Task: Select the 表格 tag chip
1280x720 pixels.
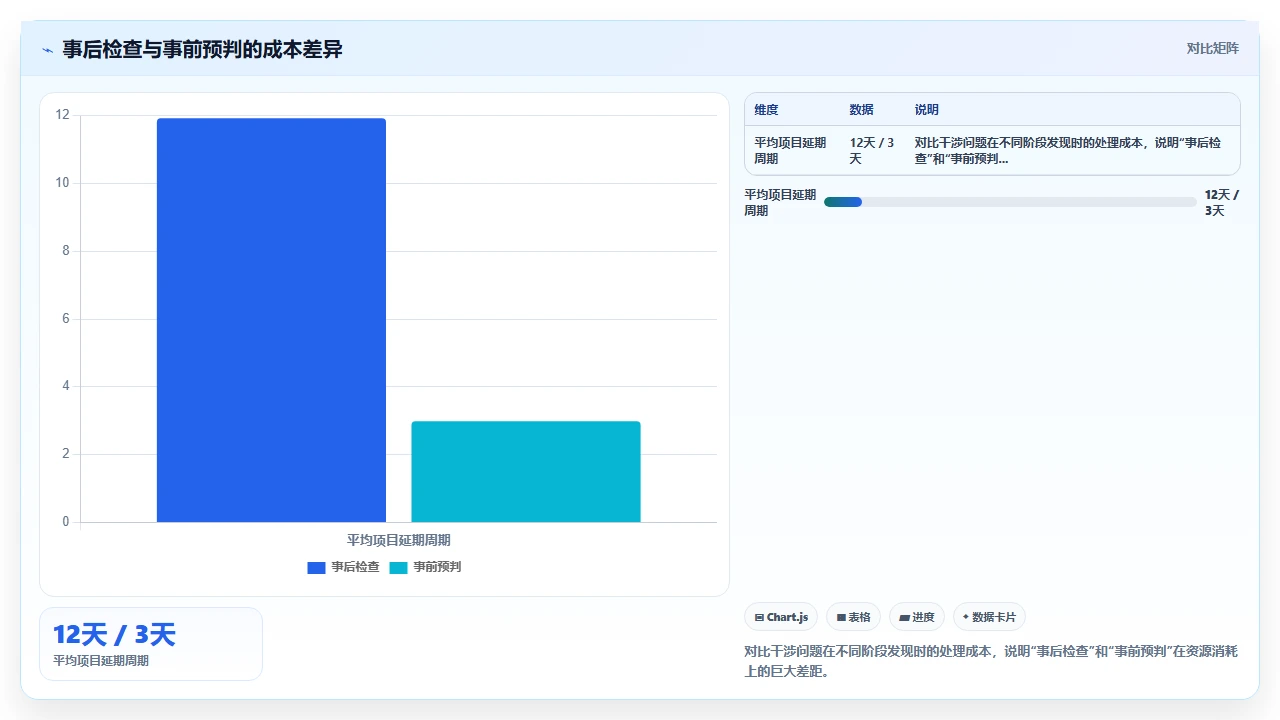Action: 853,617
